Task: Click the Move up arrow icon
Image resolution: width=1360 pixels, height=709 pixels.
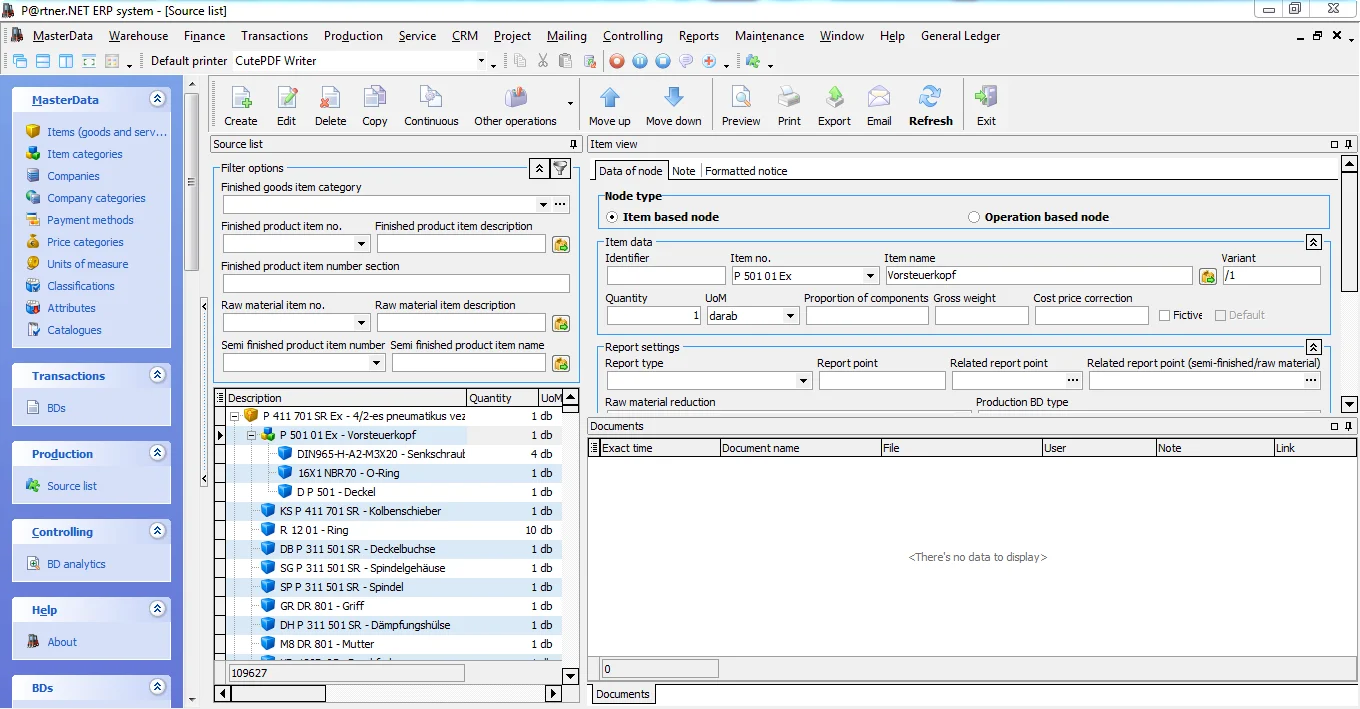Action: [609, 98]
